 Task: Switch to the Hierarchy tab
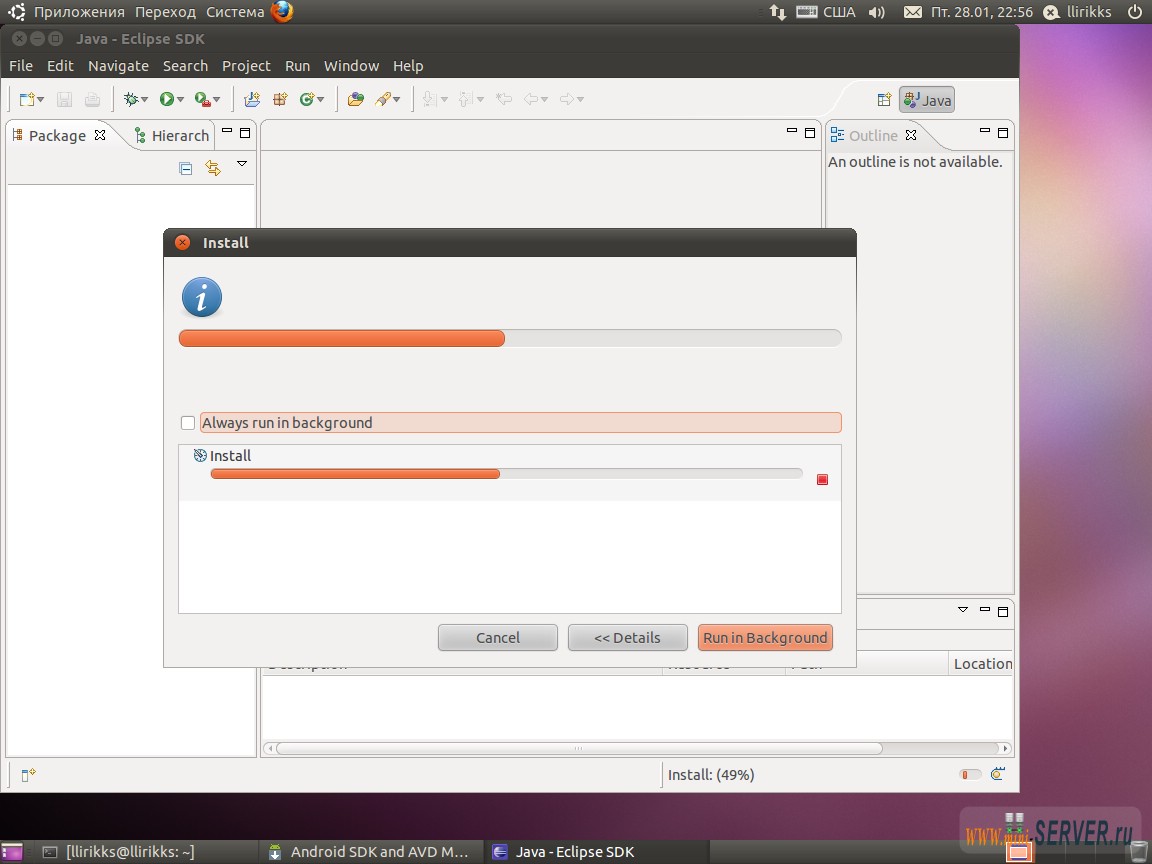[173, 135]
